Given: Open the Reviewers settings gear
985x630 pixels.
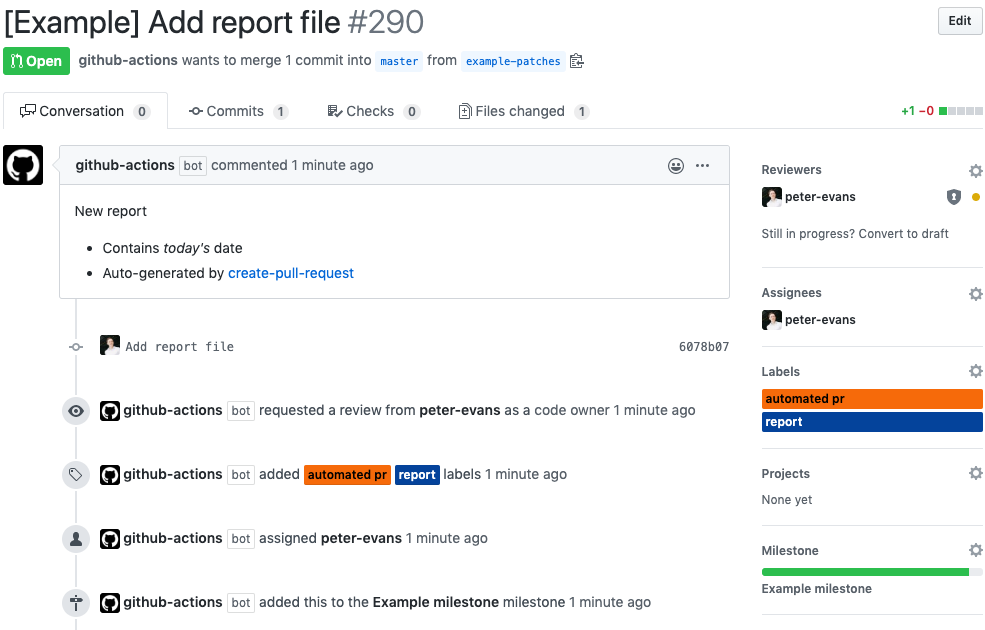Looking at the screenshot, I should click(x=975, y=170).
